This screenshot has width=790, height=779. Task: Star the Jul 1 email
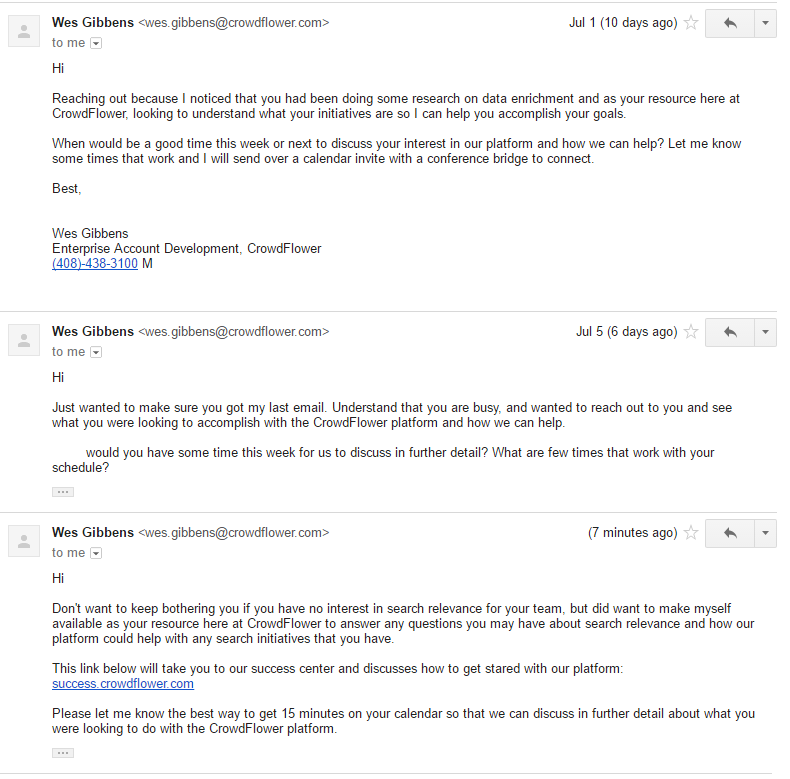click(x=691, y=23)
